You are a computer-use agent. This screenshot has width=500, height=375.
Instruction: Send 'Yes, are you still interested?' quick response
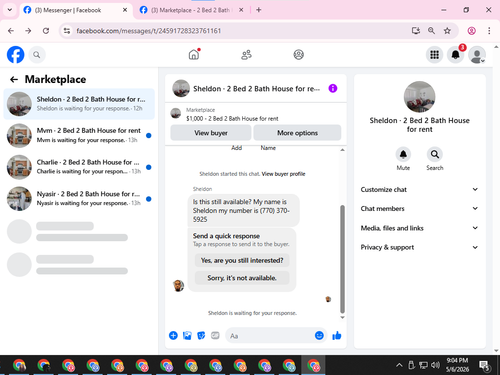[242, 260]
